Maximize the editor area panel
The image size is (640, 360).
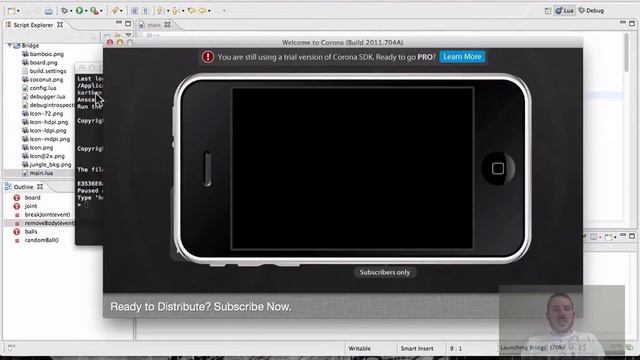632,23
